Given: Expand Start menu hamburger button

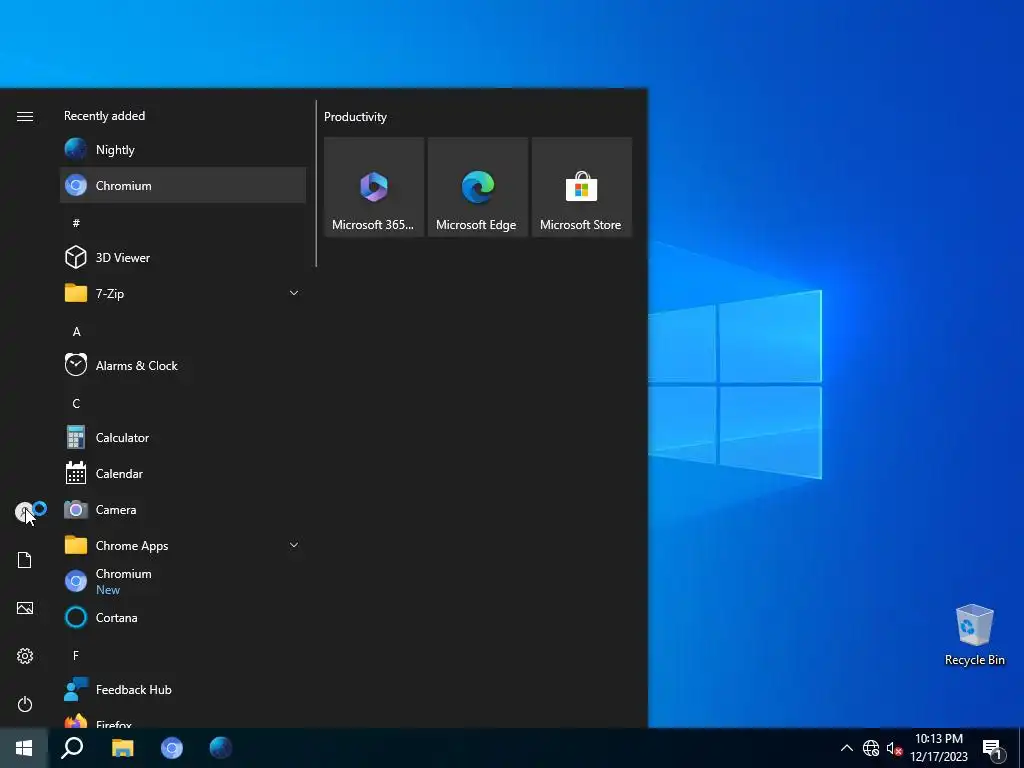Looking at the screenshot, I should 25,116.
